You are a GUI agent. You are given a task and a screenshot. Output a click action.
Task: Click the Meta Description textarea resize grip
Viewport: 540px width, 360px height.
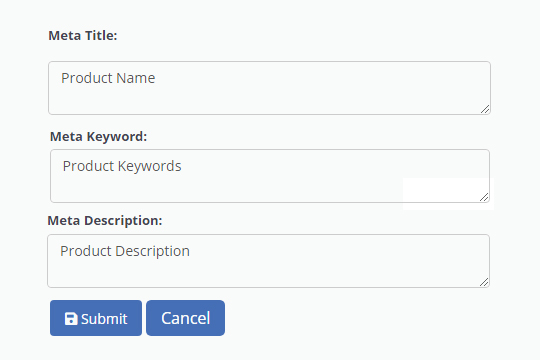pos(484,282)
